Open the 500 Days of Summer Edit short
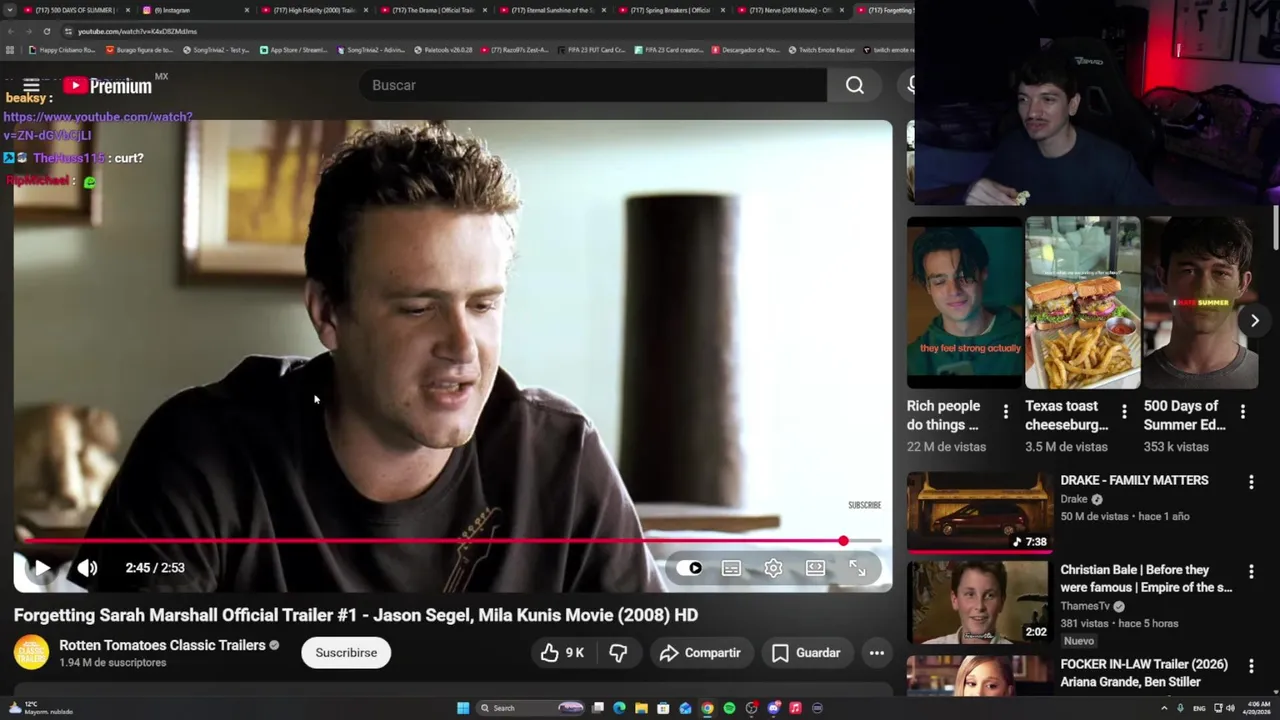This screenshot has height=720, width=1280. pos(1201,302)
